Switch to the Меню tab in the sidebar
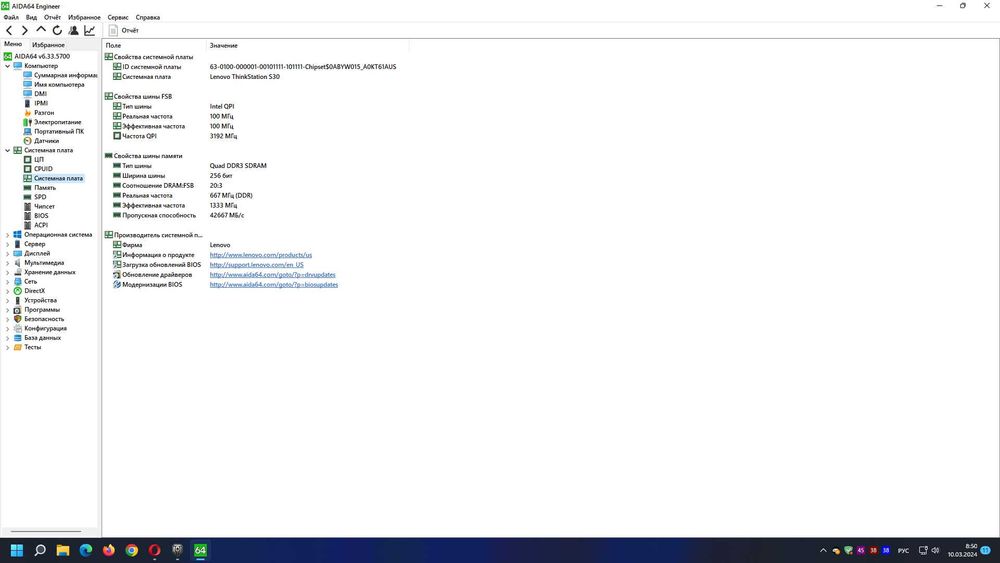Screen dimensions: 1000x563 click(x=13, y=44)
